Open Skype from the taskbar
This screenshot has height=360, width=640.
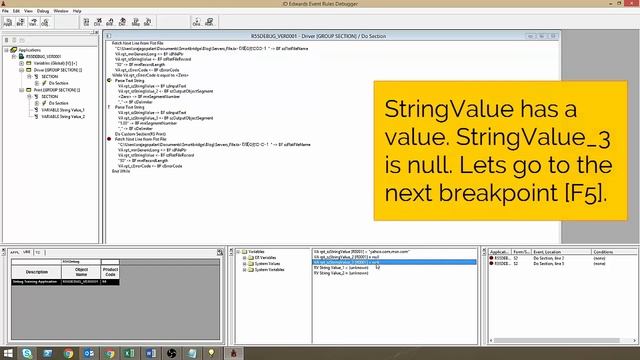click(x=27, y=353)
